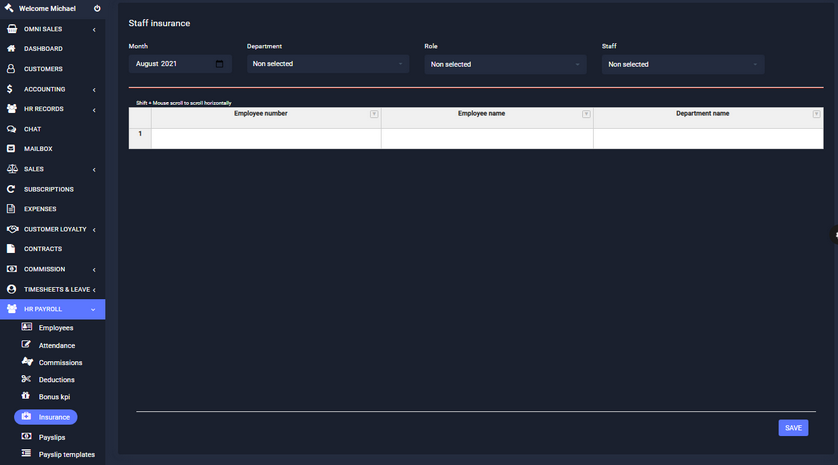Open the Employees submenu item

[56, 328]
